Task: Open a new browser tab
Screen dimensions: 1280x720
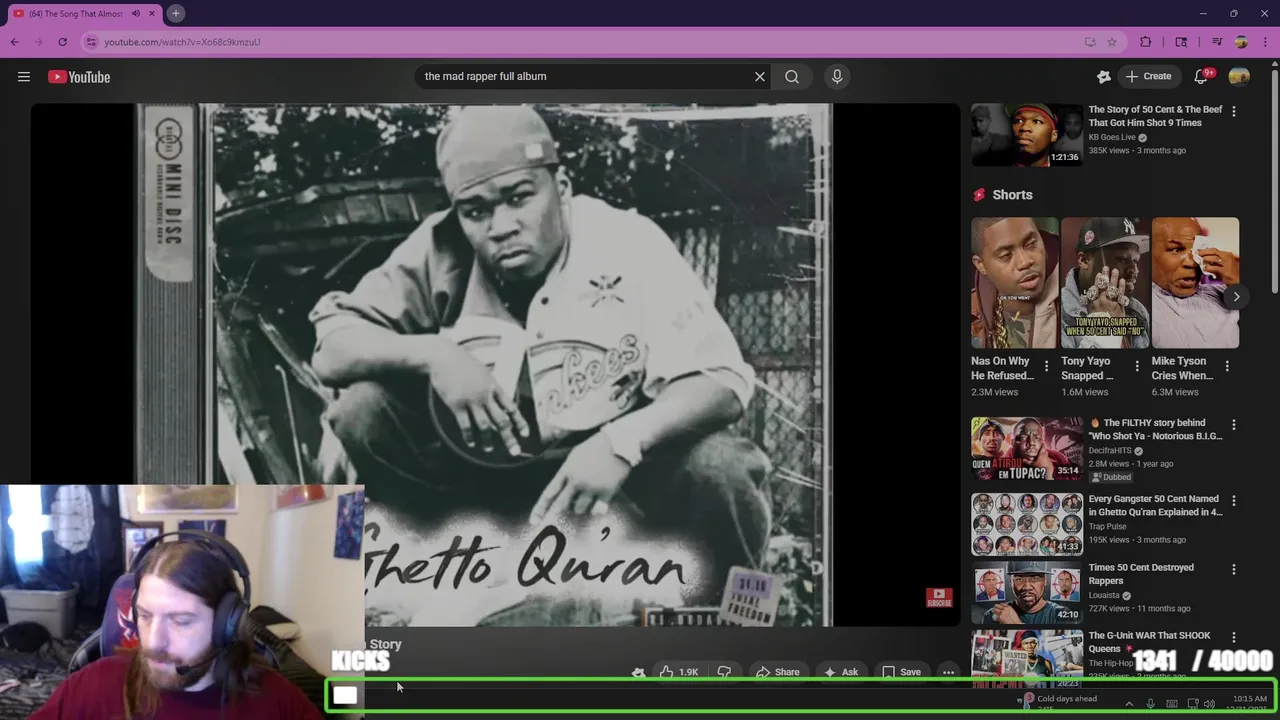Action: click(x=176, y=13)
